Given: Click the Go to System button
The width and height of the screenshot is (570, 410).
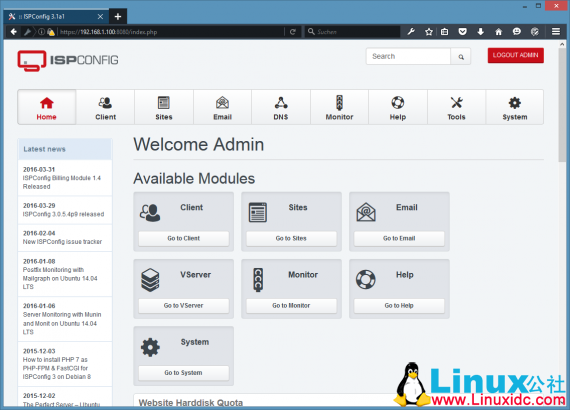Looking at the screenshot, I should tap(184, 373).
